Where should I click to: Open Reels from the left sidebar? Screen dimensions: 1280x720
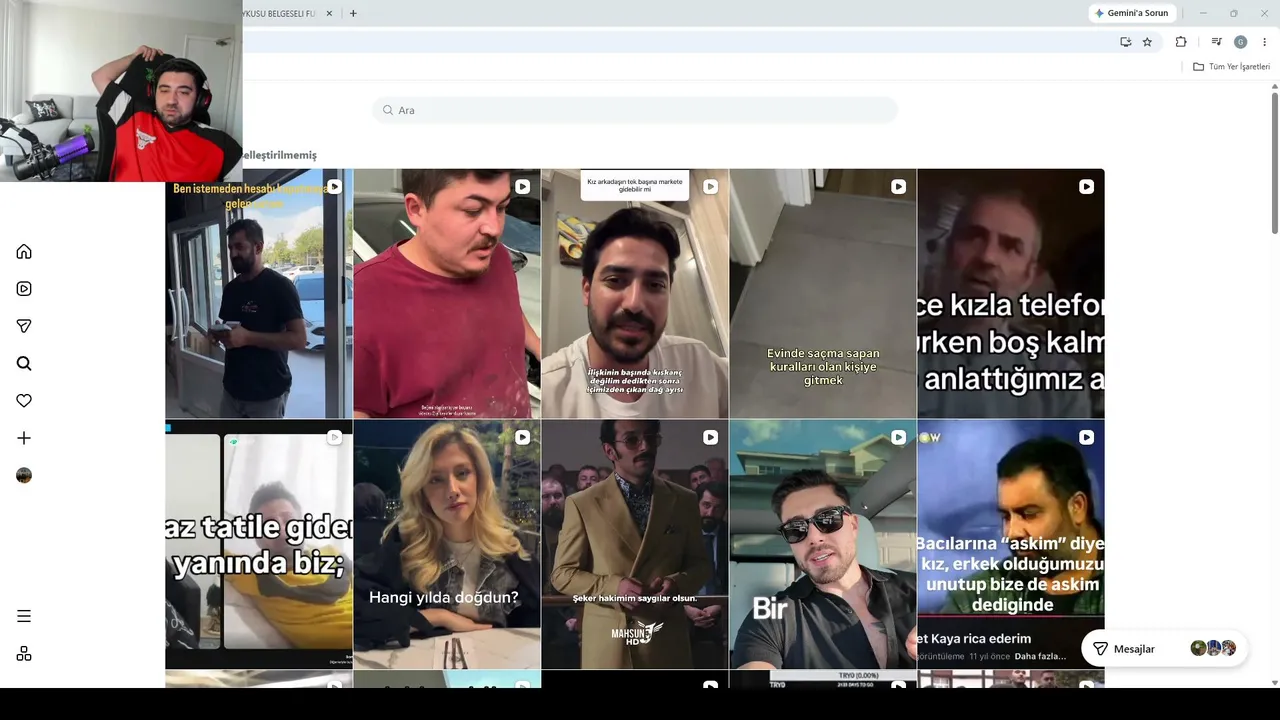[24, 289]
